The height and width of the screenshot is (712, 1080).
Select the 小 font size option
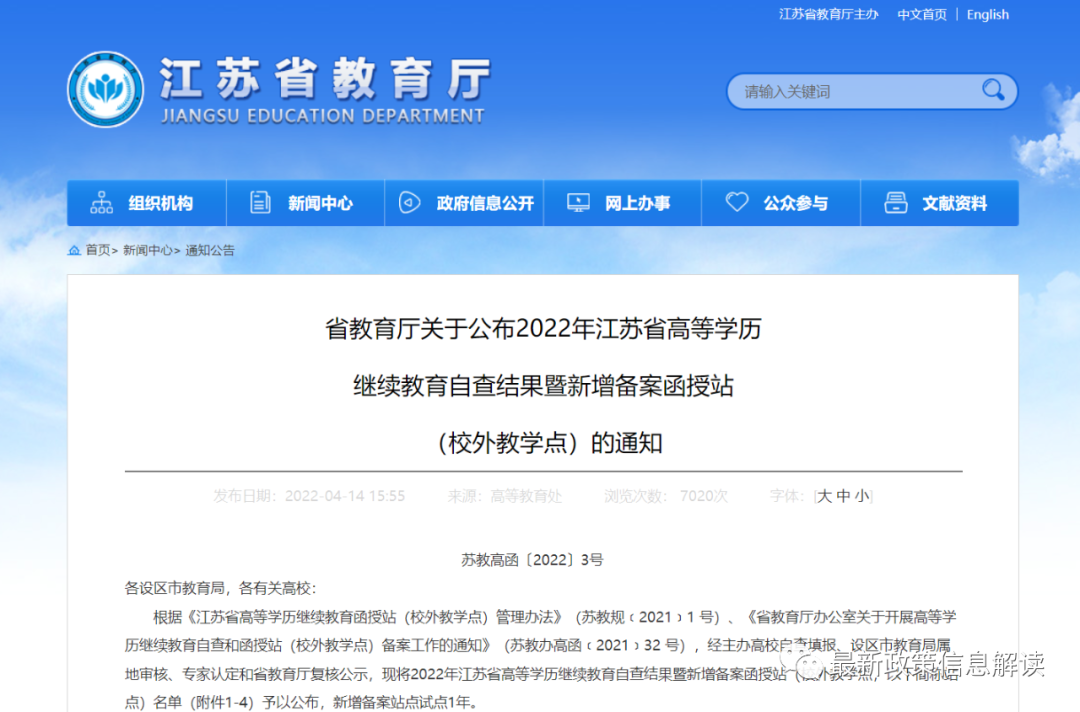tap(861, 495)
